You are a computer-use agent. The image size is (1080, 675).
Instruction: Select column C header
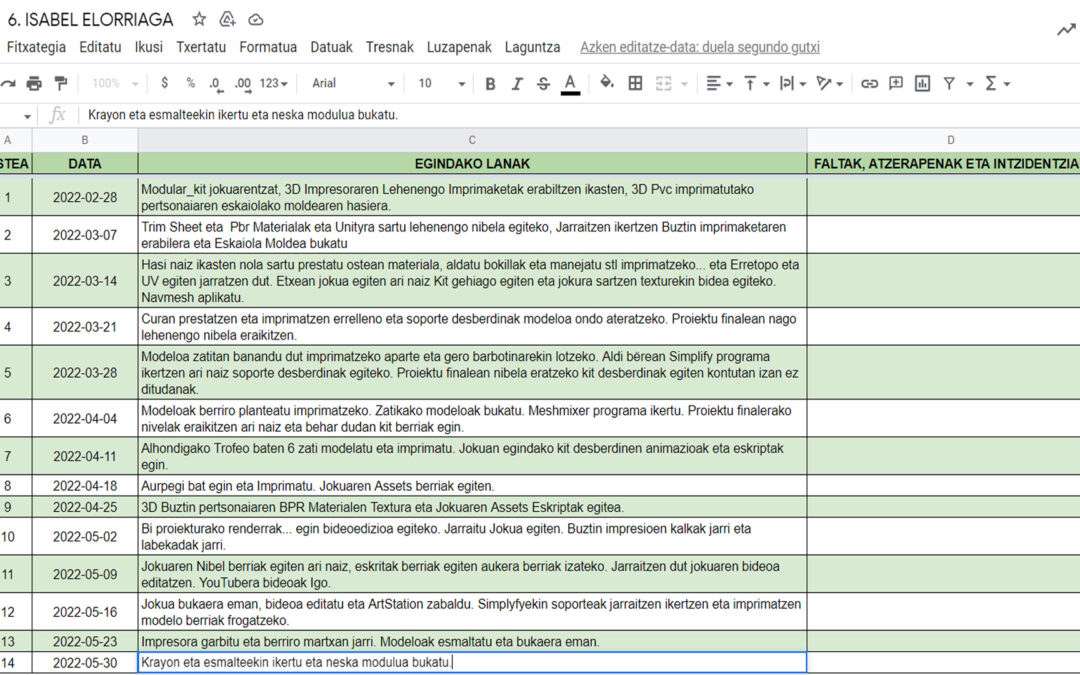tap(472, 140)
